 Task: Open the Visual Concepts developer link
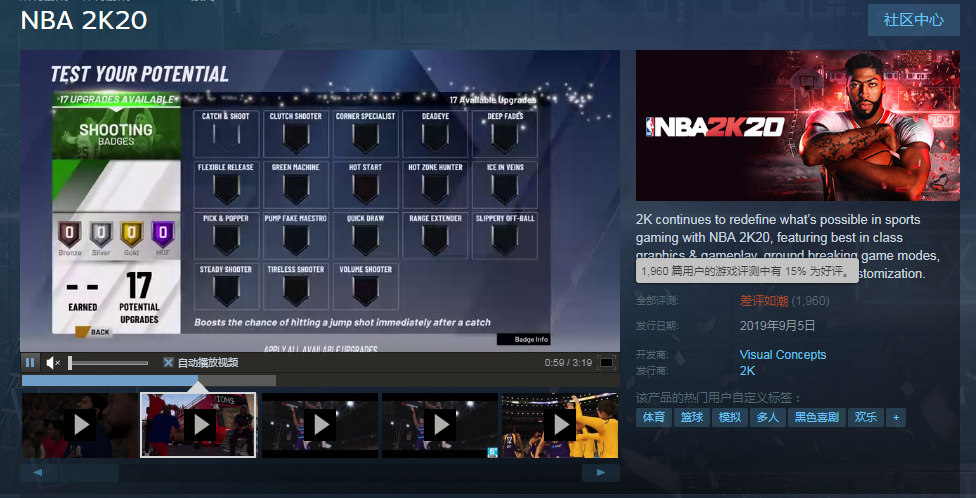782,355
